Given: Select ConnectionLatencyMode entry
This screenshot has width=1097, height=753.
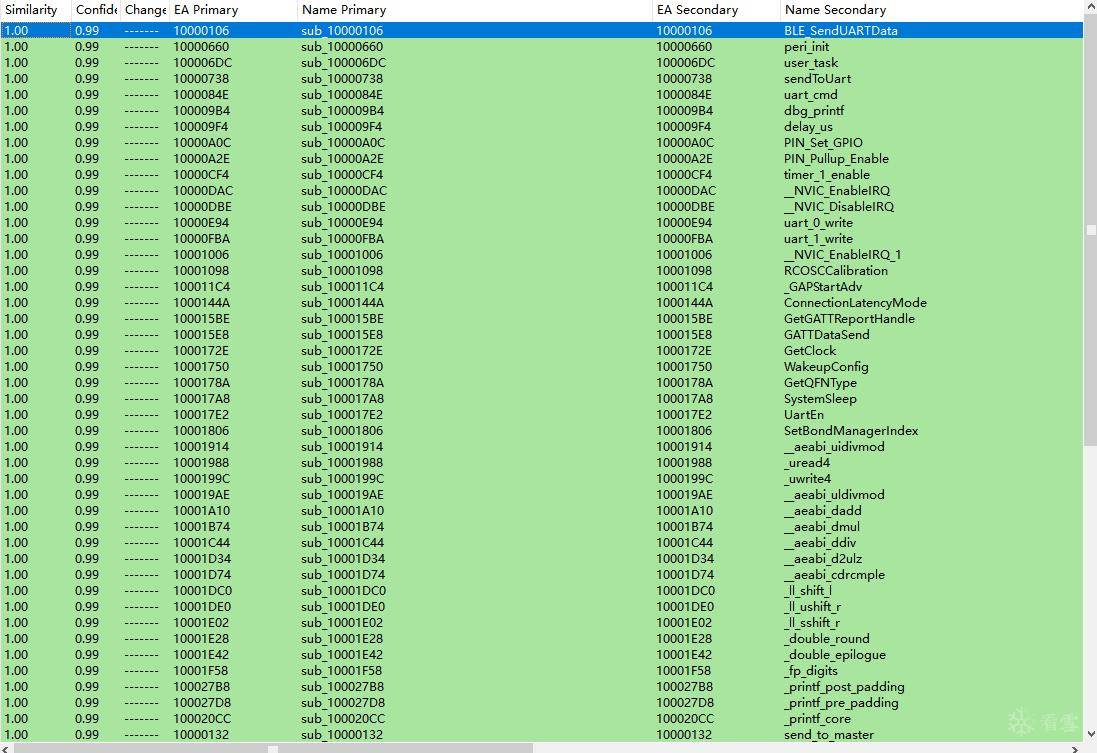Looking at the screenshot, I should [855, 303].
